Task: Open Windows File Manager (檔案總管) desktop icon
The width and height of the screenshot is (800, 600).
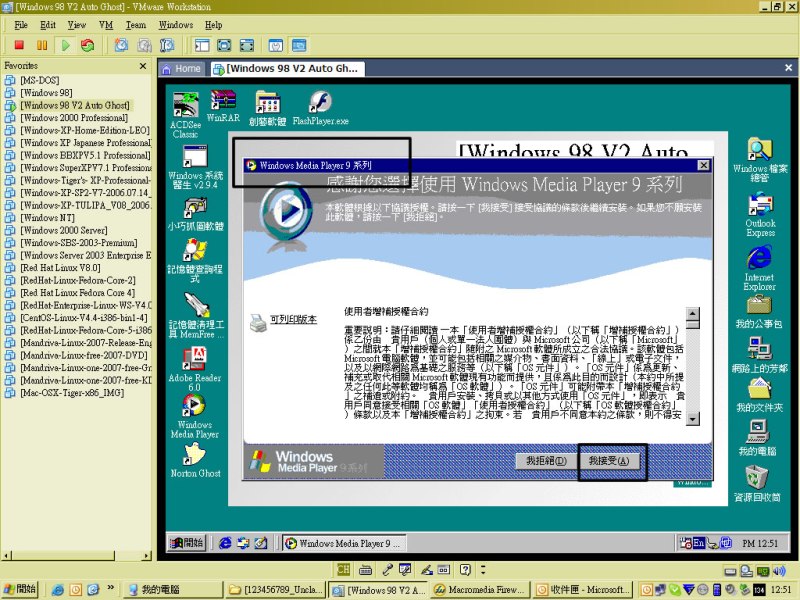Action: point(760,160)
